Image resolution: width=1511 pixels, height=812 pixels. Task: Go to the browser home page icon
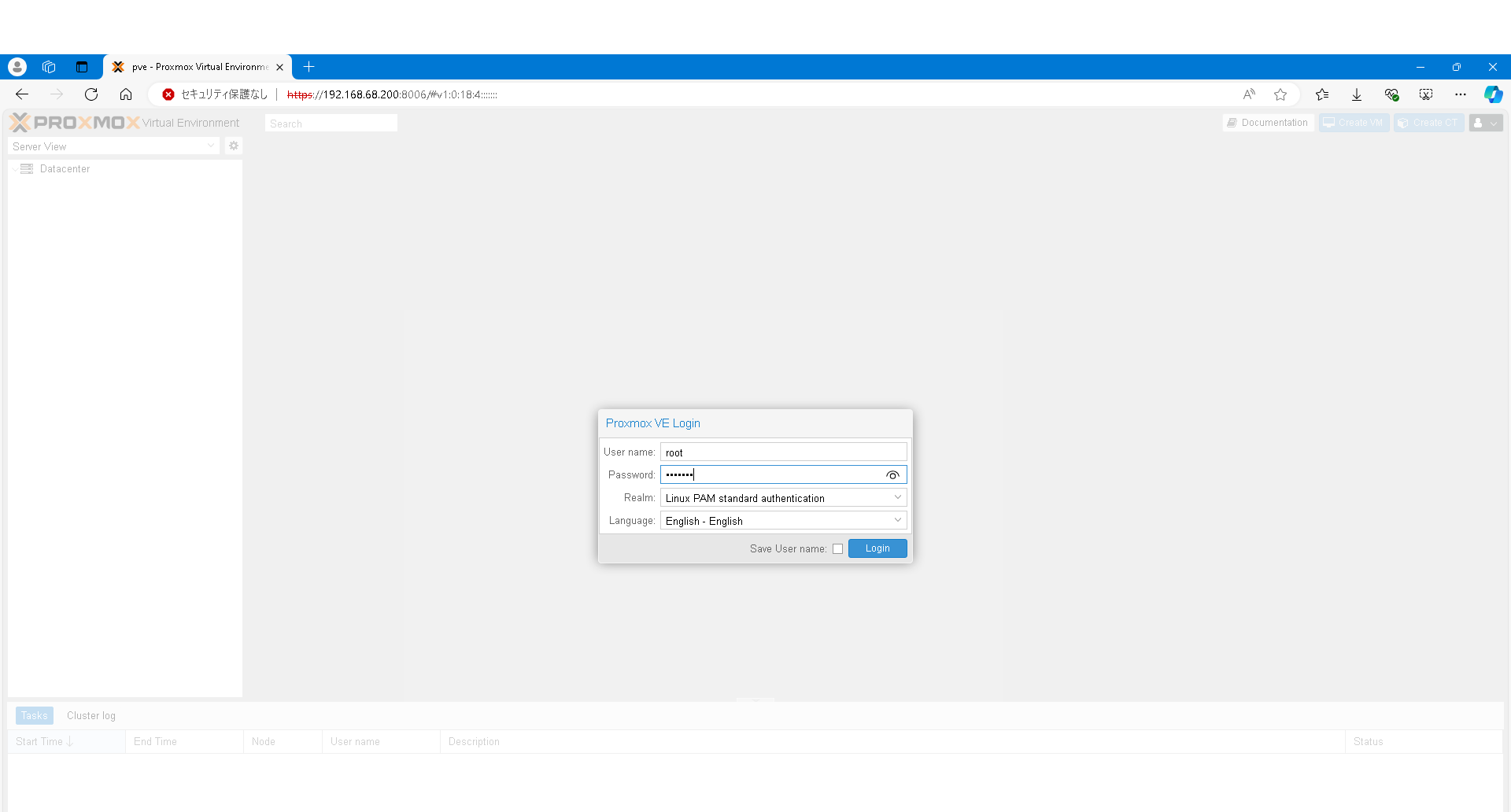[x=126, y=94]
